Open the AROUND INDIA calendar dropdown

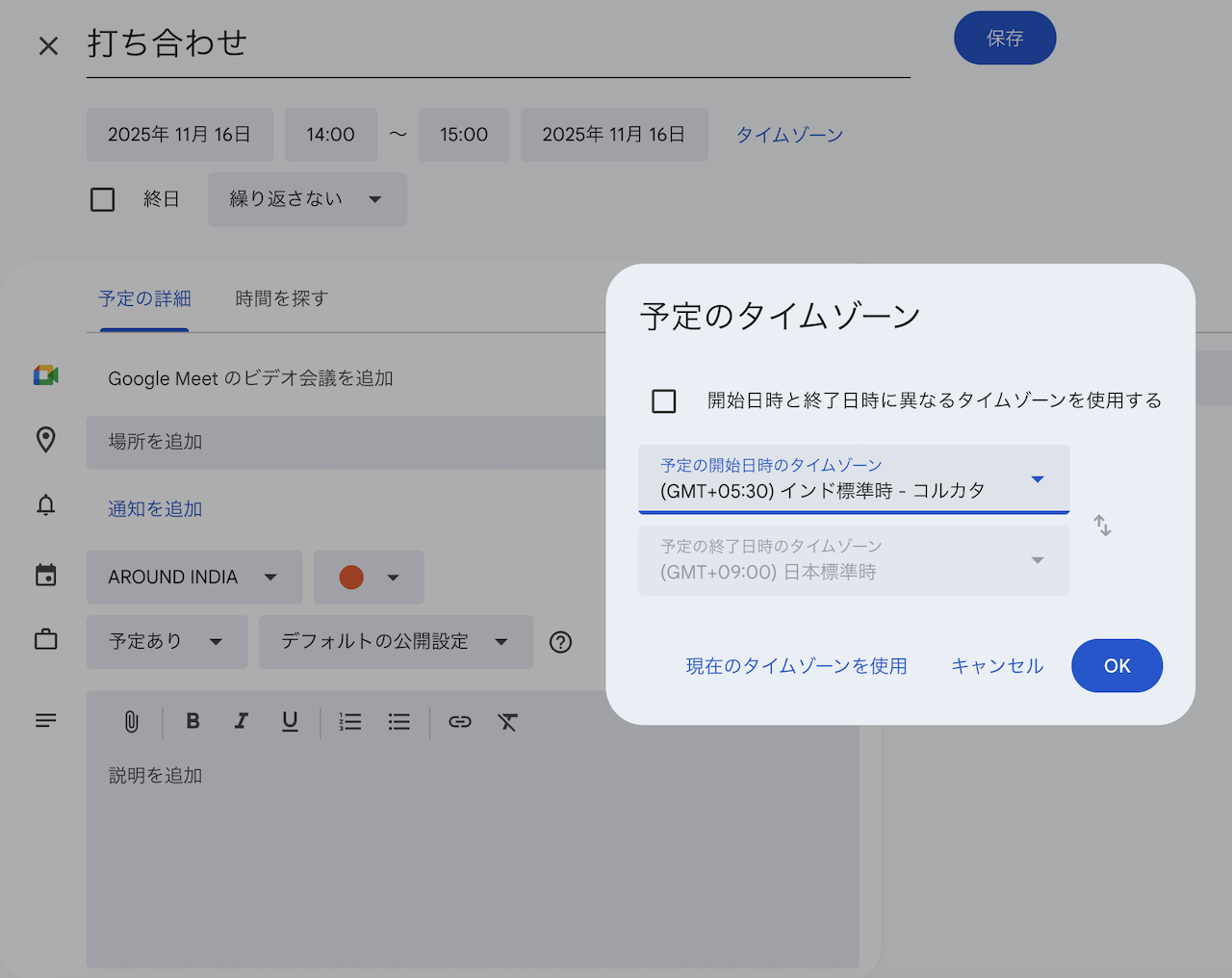click(194, 577)
